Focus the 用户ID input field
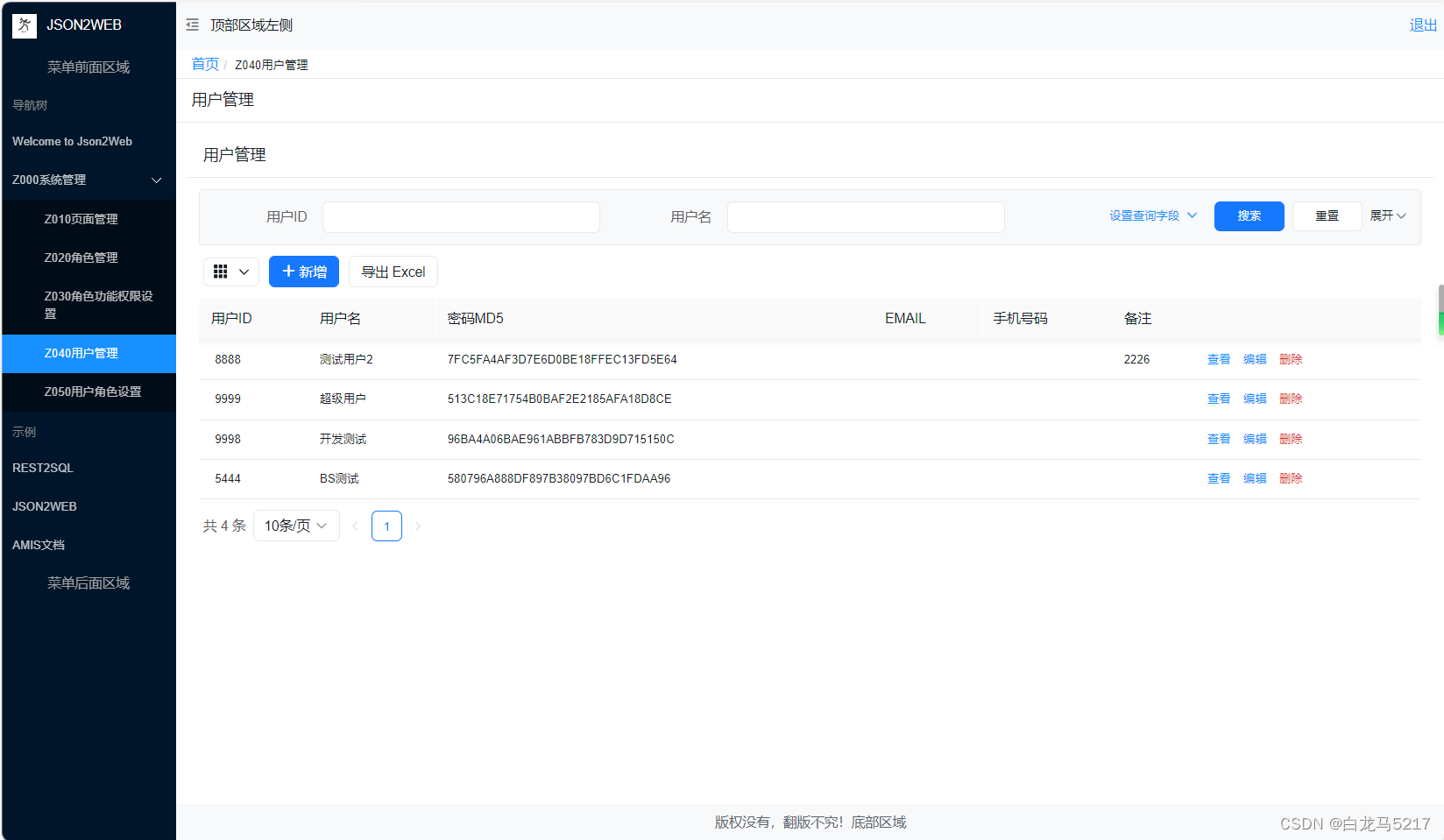The height and width of the screenshot is (840, 1444). point(461,217)
